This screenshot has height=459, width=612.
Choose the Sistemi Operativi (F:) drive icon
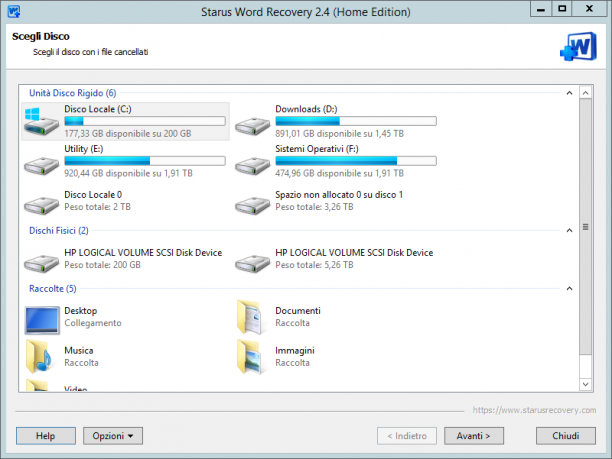[x=253, y=165]
